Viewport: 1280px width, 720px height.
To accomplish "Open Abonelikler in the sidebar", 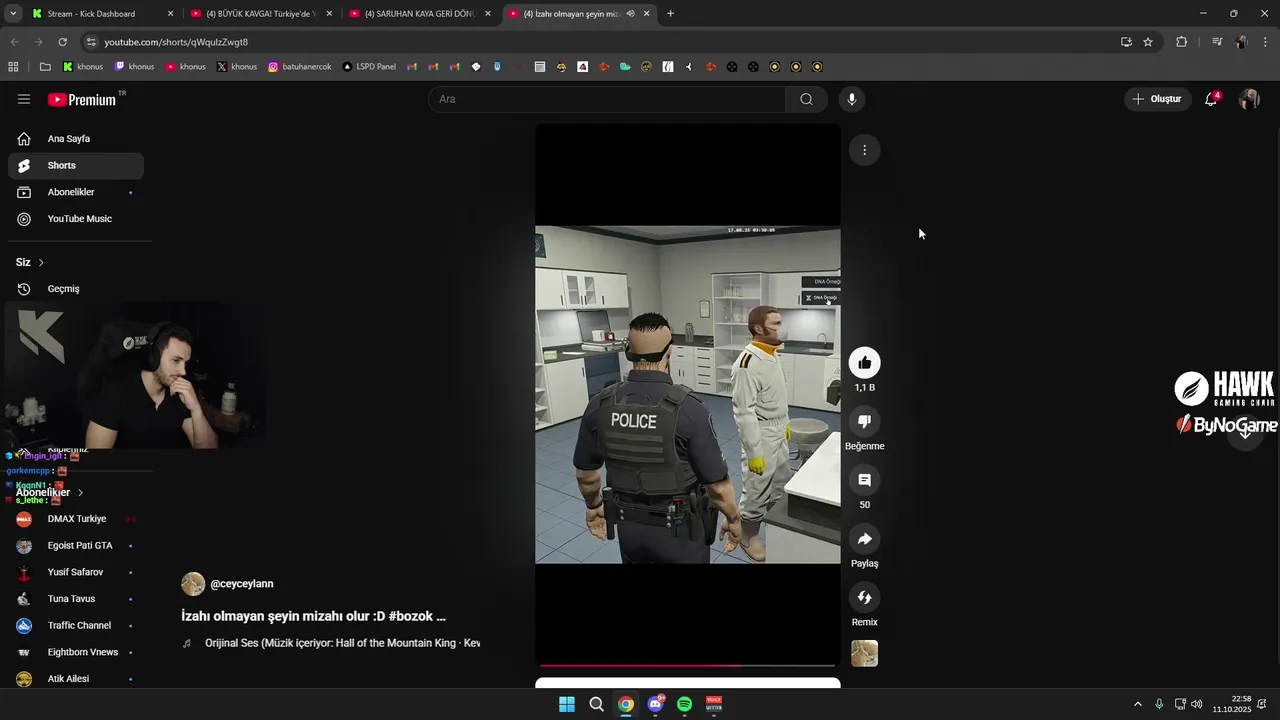I will pyautogui.click(x=76, y=192).
